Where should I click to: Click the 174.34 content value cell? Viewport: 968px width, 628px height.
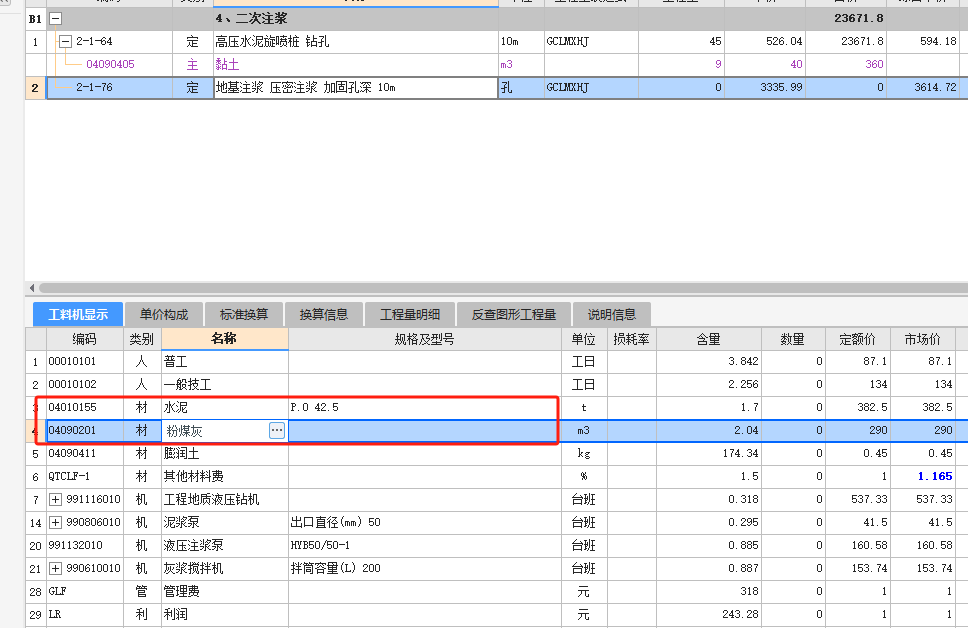(x=709, y=453)
